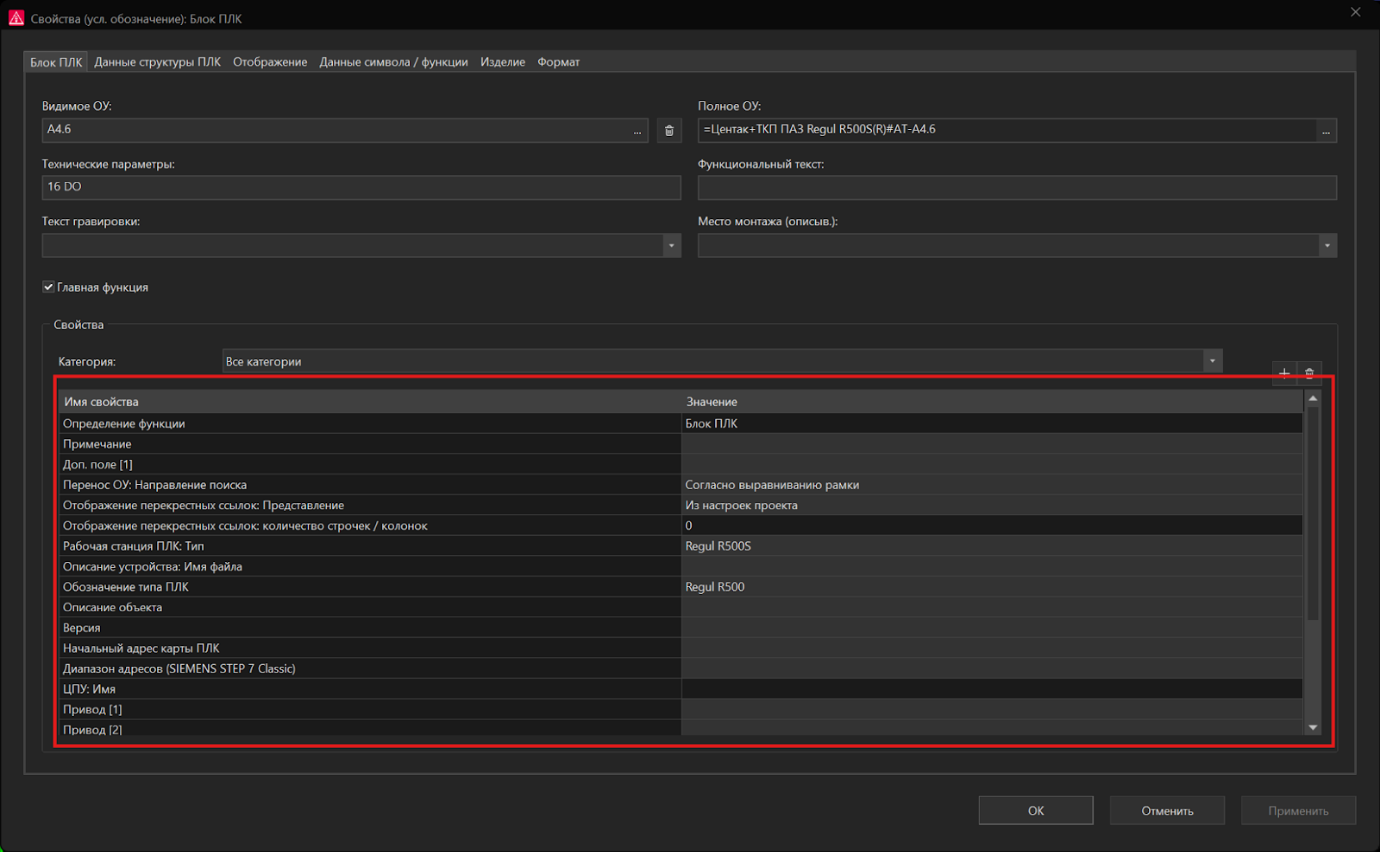Expand the Место монтажа dropdown

[1326, 245]
